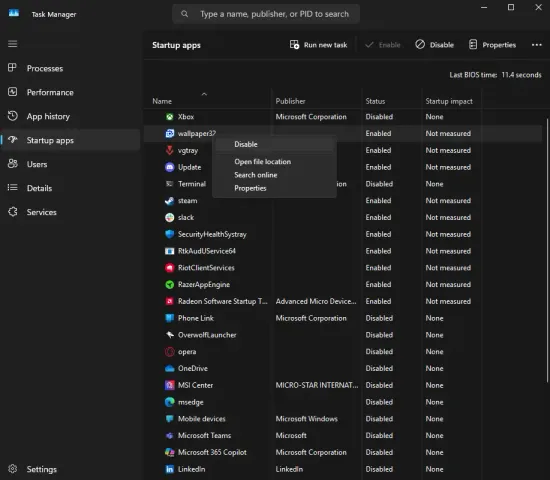Click Not measured in the slack row
This screenshot has height=480, width=550.
[448, 218]
